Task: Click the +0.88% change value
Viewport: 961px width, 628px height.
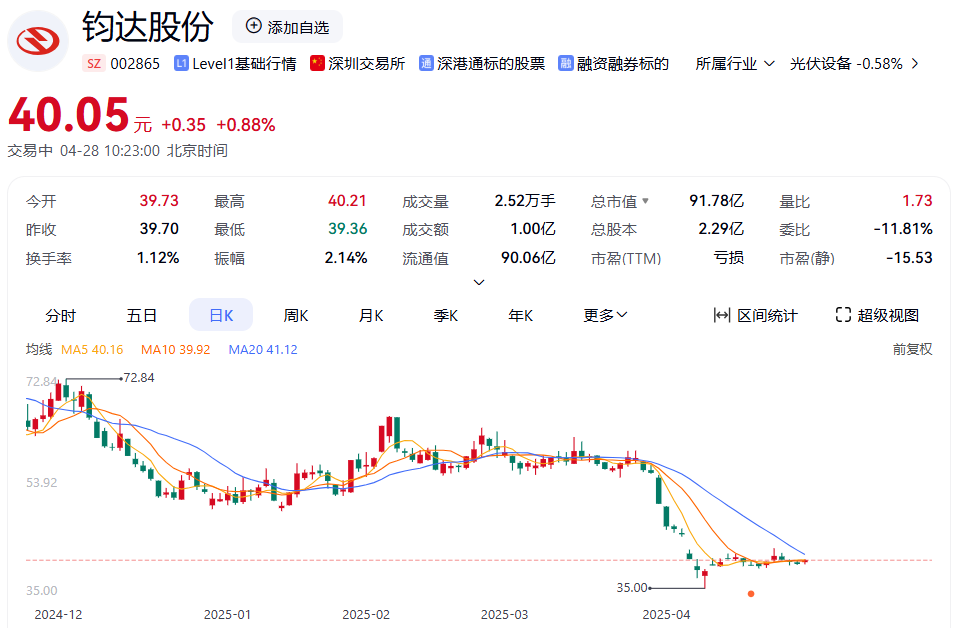Action: pos(246,125)
